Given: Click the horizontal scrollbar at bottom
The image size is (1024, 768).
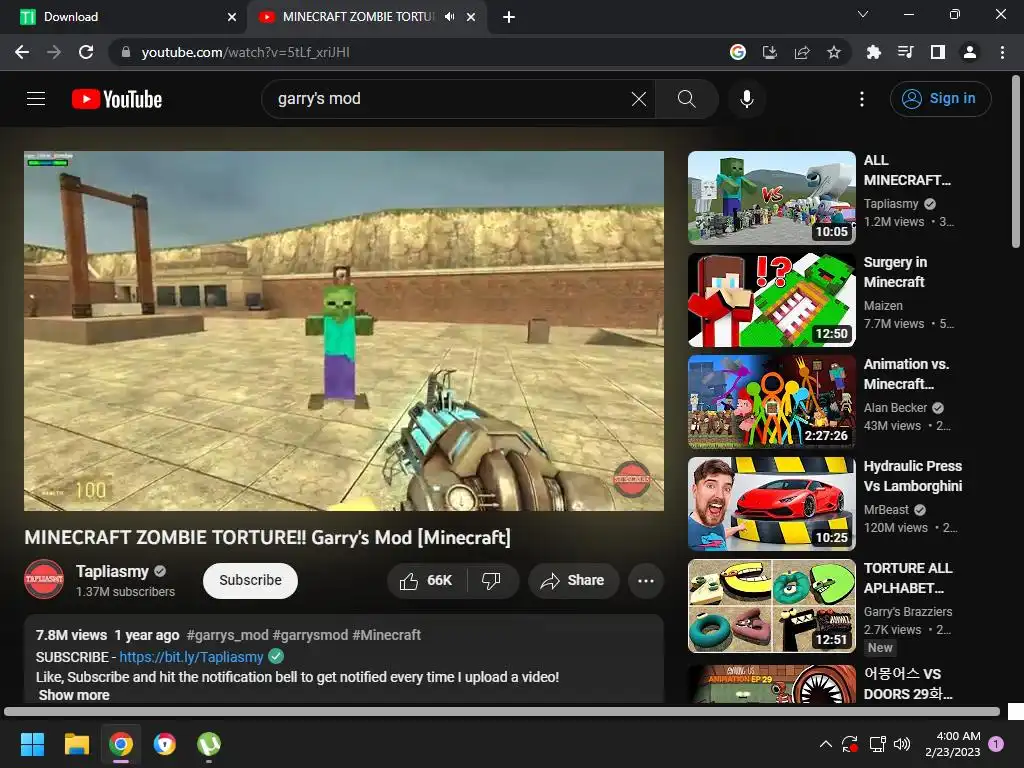Looking at the screenshot, I should 502,712.
